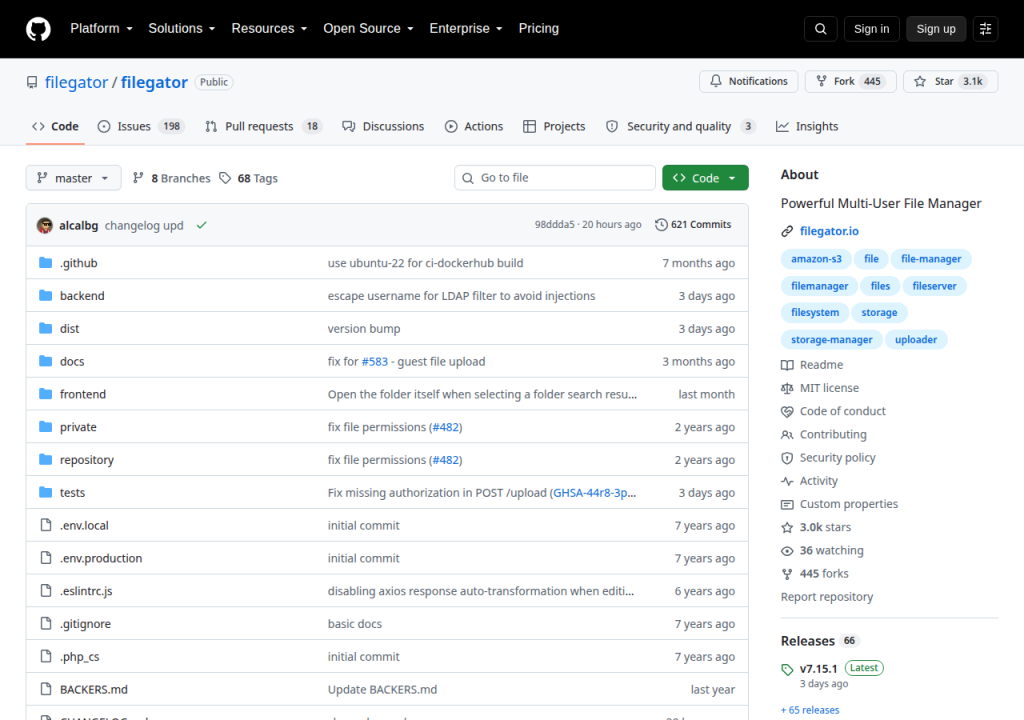The width and height of the screenshot is (1024, 720).
Task: Expand the Open Source menu
Action: pos(368,29)
